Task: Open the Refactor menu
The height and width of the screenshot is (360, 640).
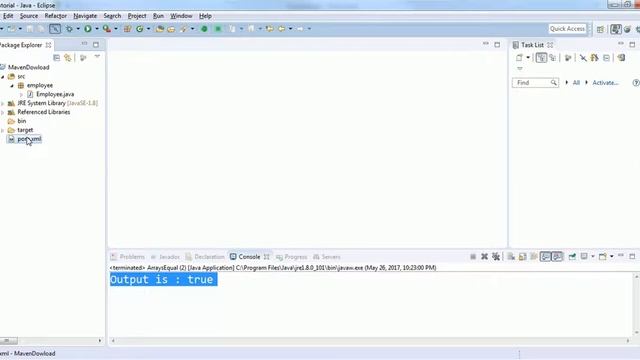Action: (56, 16)
